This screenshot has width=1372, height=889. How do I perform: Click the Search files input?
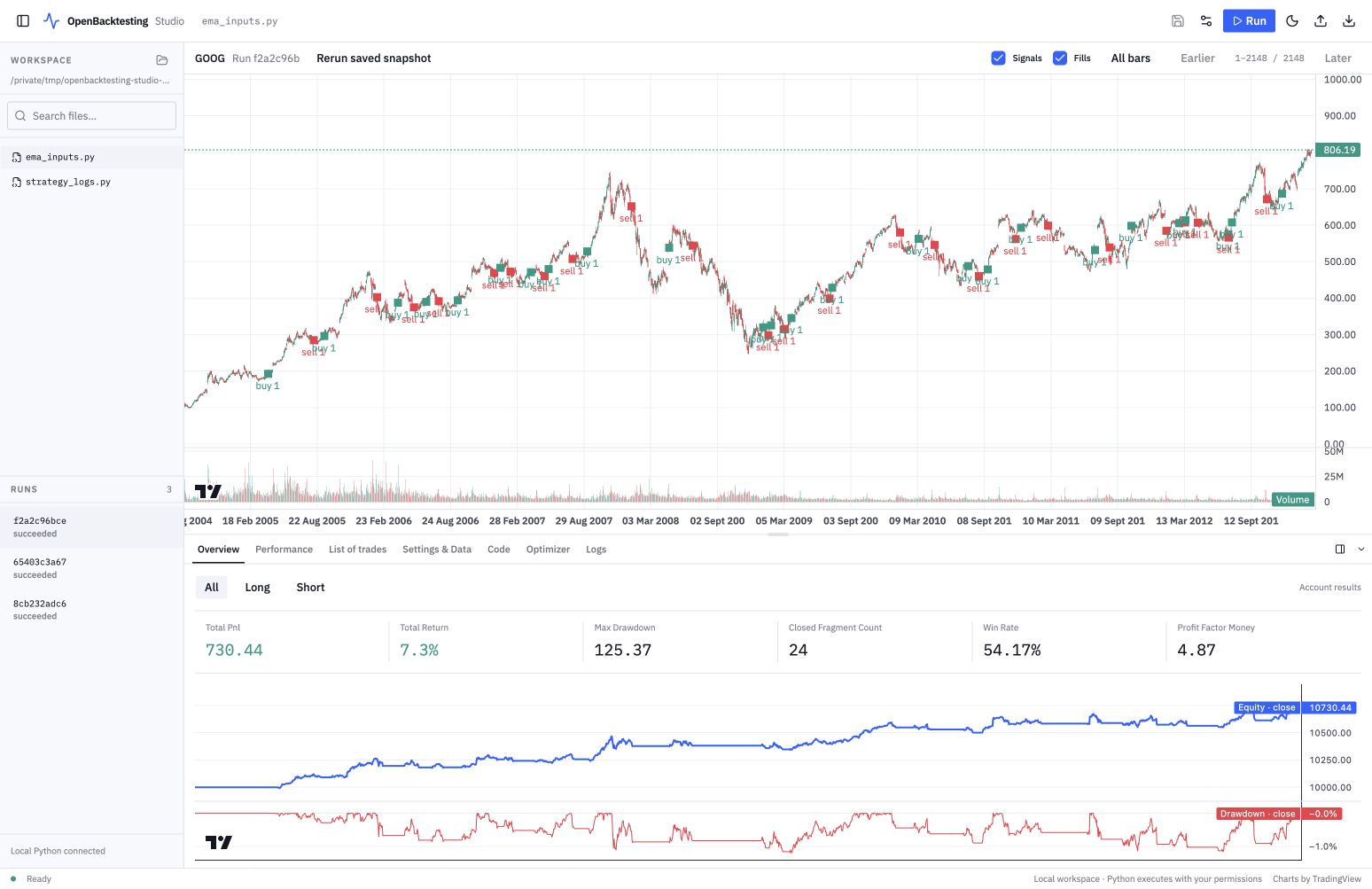(x=92, y=116)
